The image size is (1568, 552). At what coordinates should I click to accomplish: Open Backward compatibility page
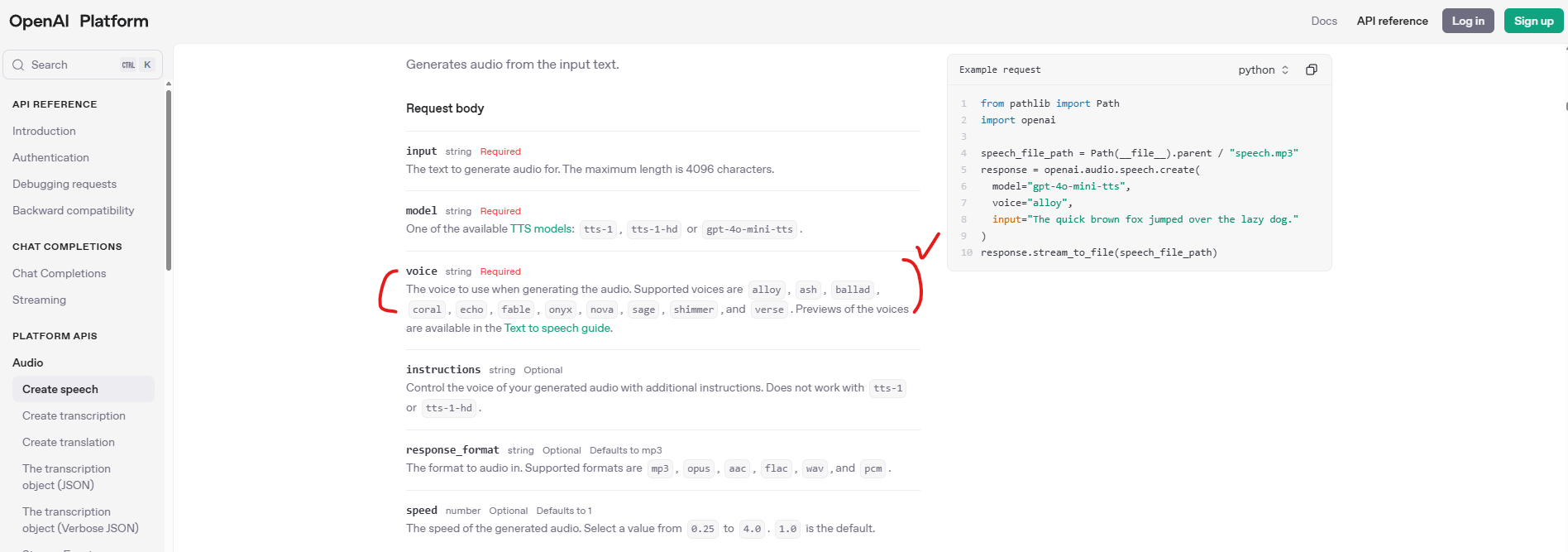click(73, 210)
